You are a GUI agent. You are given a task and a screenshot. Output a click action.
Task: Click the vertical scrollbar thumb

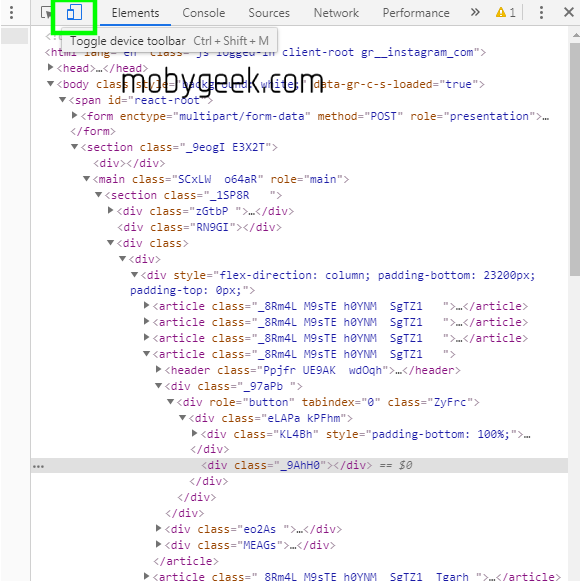coord(574,159)
